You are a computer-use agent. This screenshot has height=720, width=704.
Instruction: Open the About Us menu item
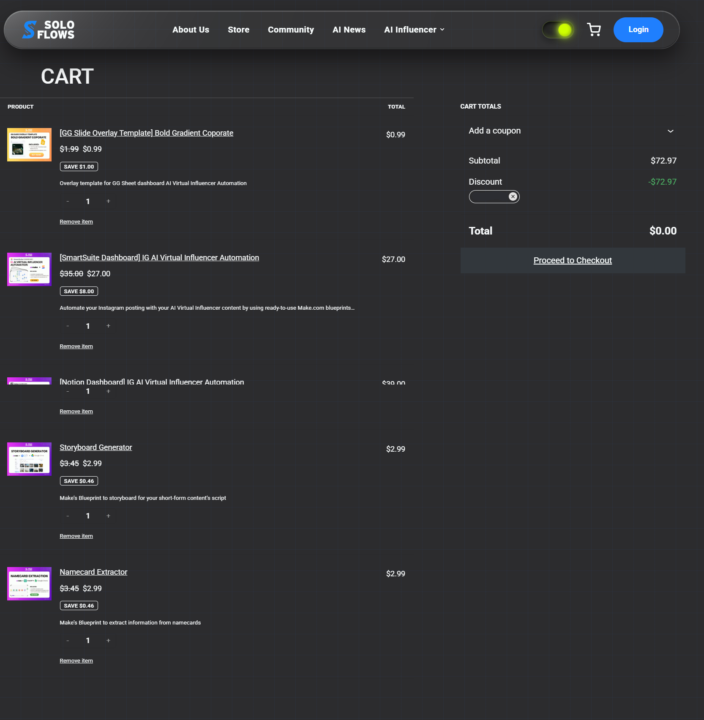pos(191,30)
